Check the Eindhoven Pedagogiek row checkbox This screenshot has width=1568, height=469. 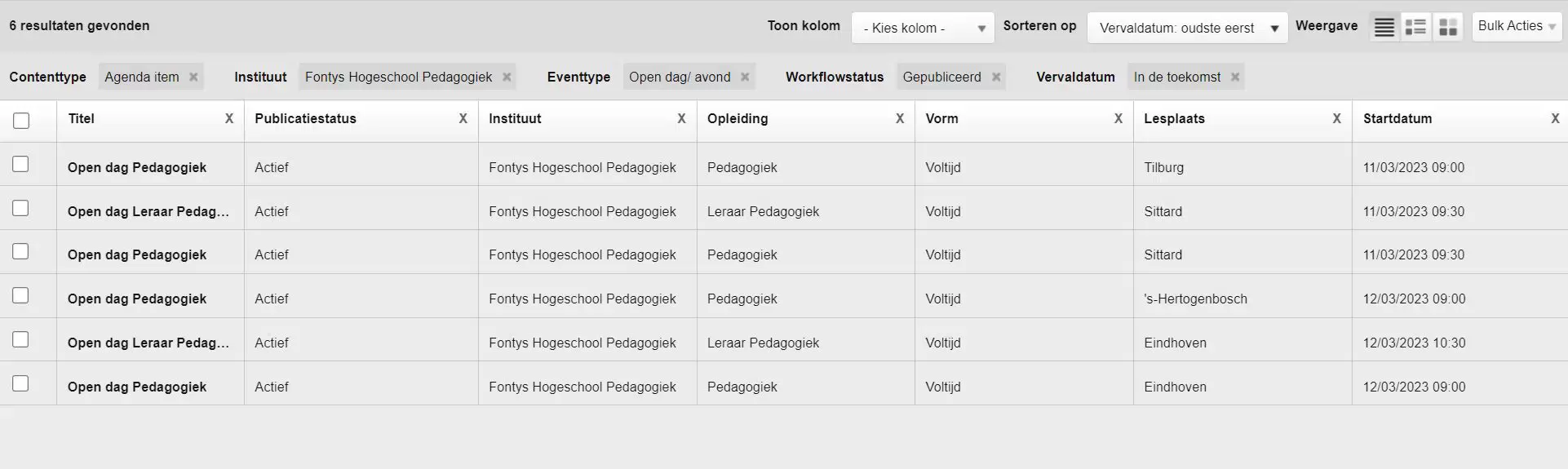[x=20, y=383]
